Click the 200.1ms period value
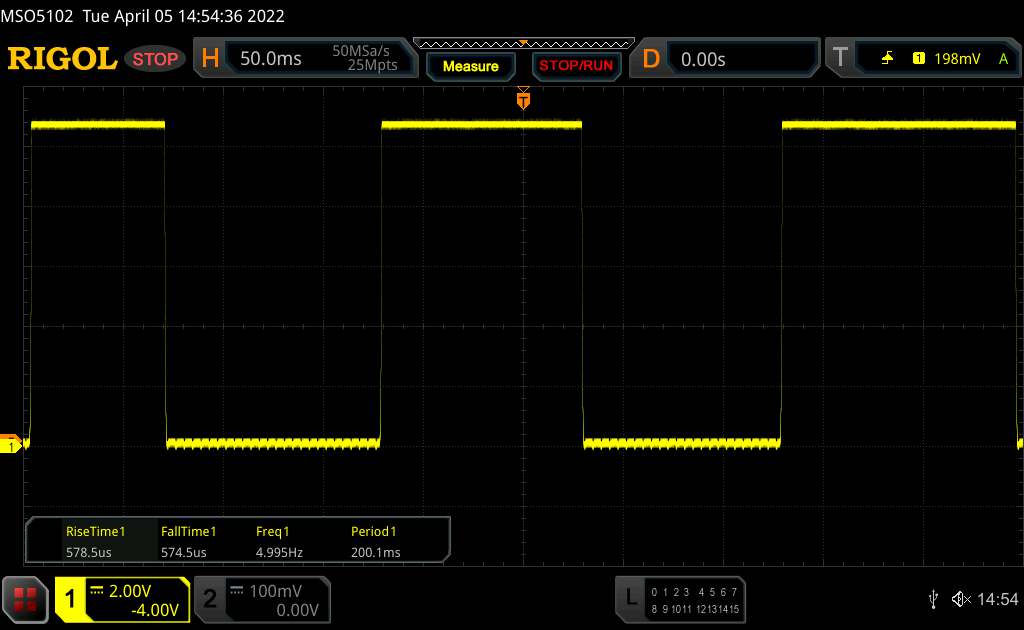The image size is (1024, 630). (376, 552)
